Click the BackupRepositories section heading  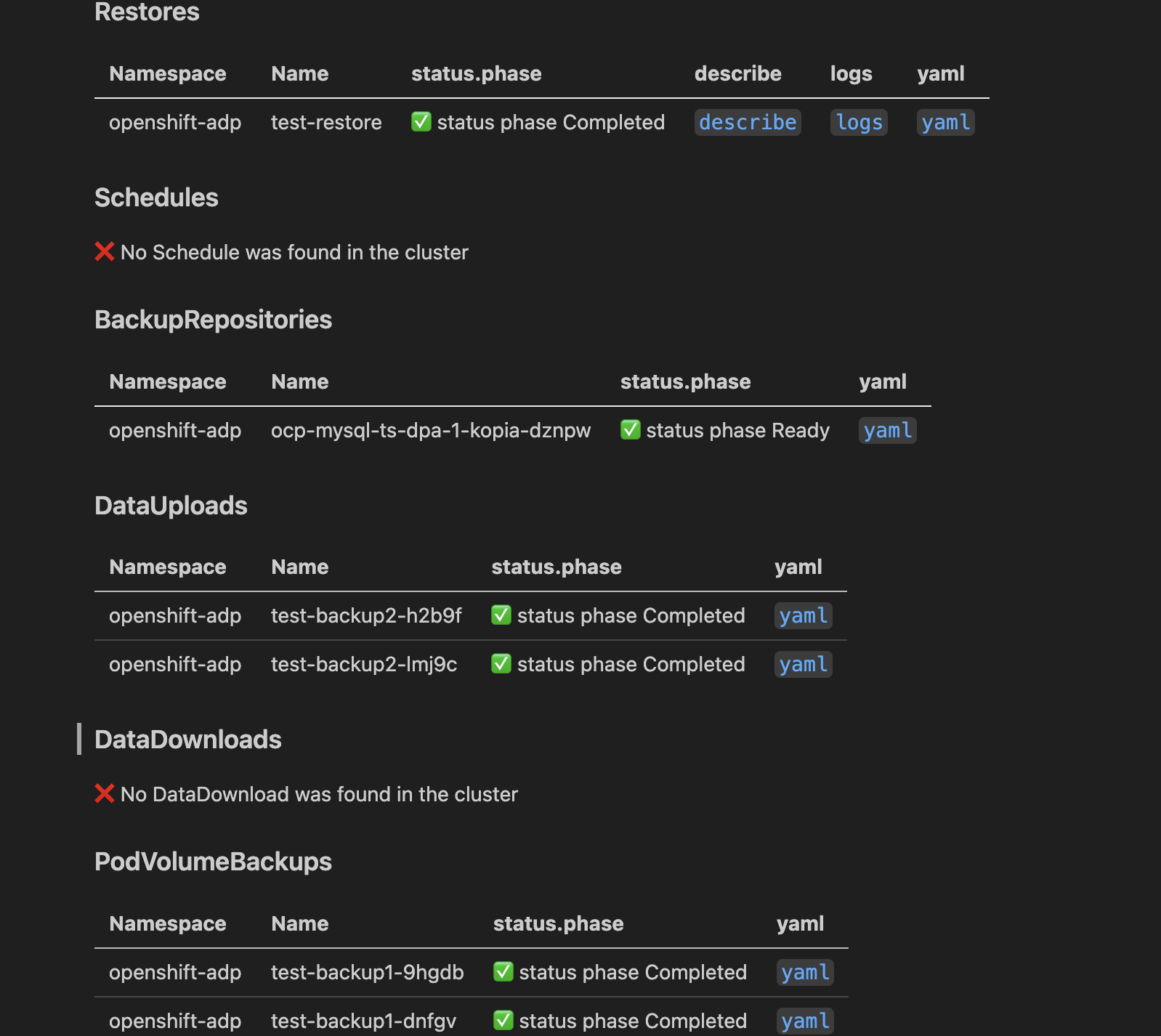[x=213, y=320]
